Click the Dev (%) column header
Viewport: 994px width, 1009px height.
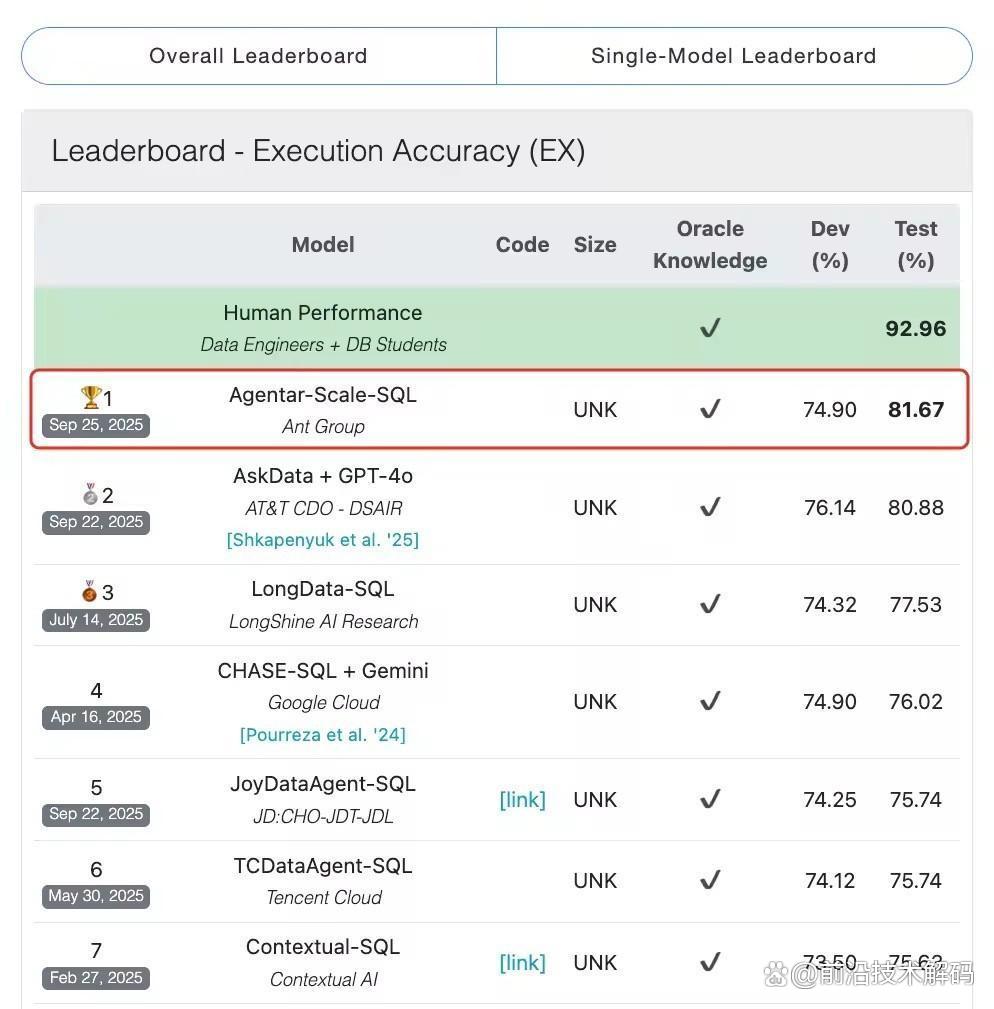(829, 245)
